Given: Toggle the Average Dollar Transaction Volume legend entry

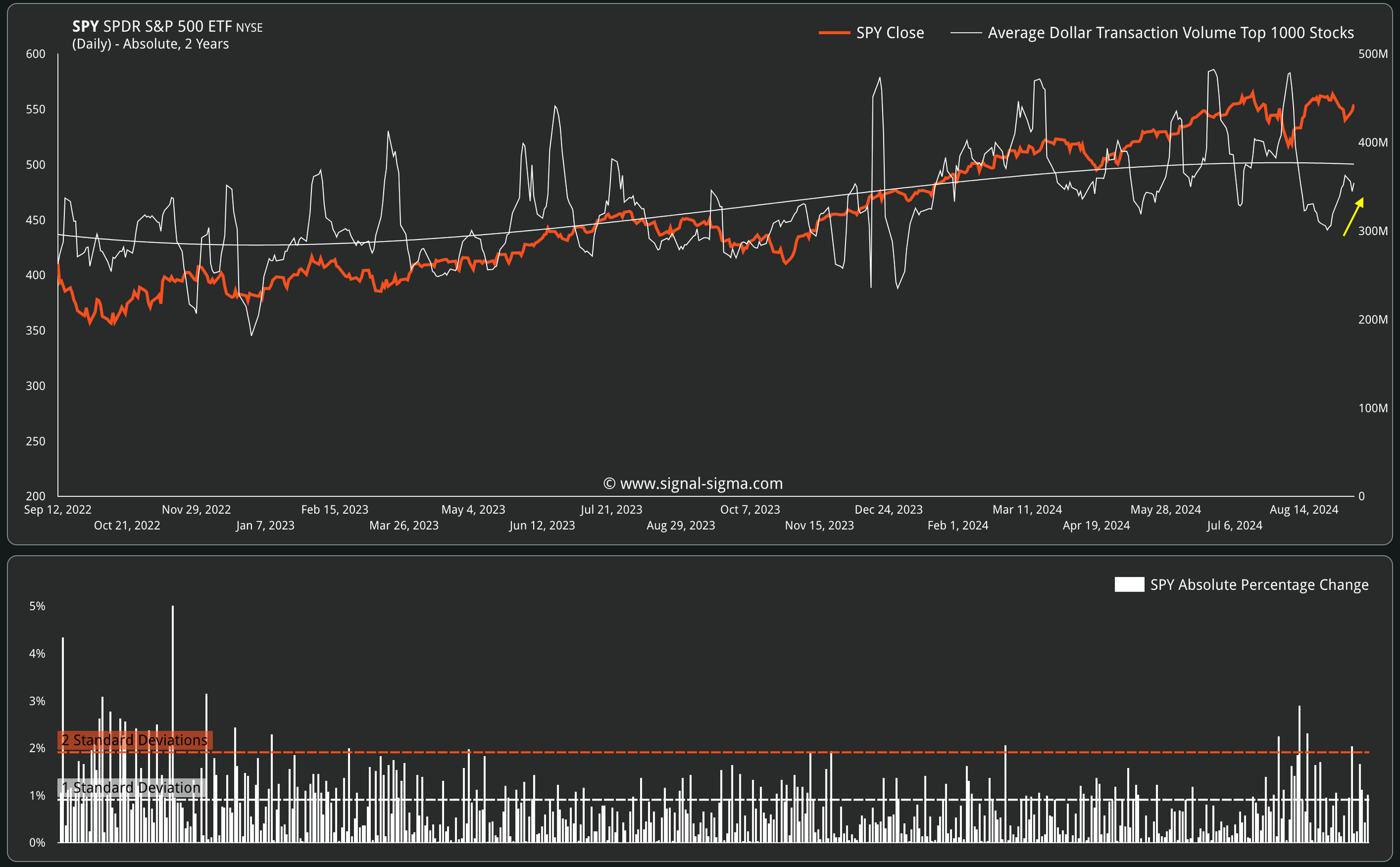Looking at the screenshot, I should point(1152,32).
